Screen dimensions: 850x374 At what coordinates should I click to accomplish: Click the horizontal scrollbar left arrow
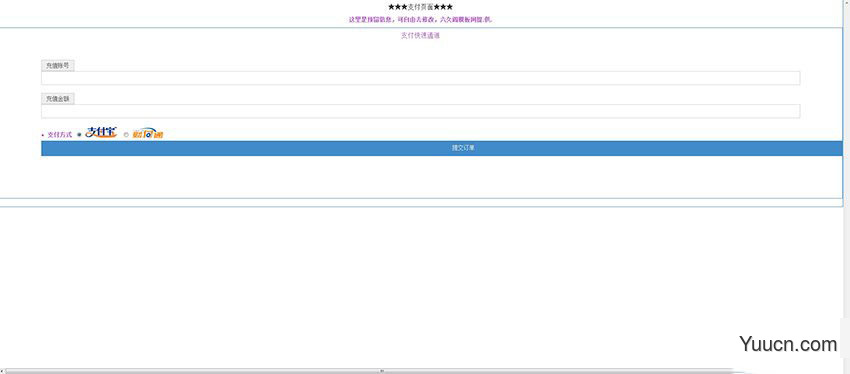(2, 371)
